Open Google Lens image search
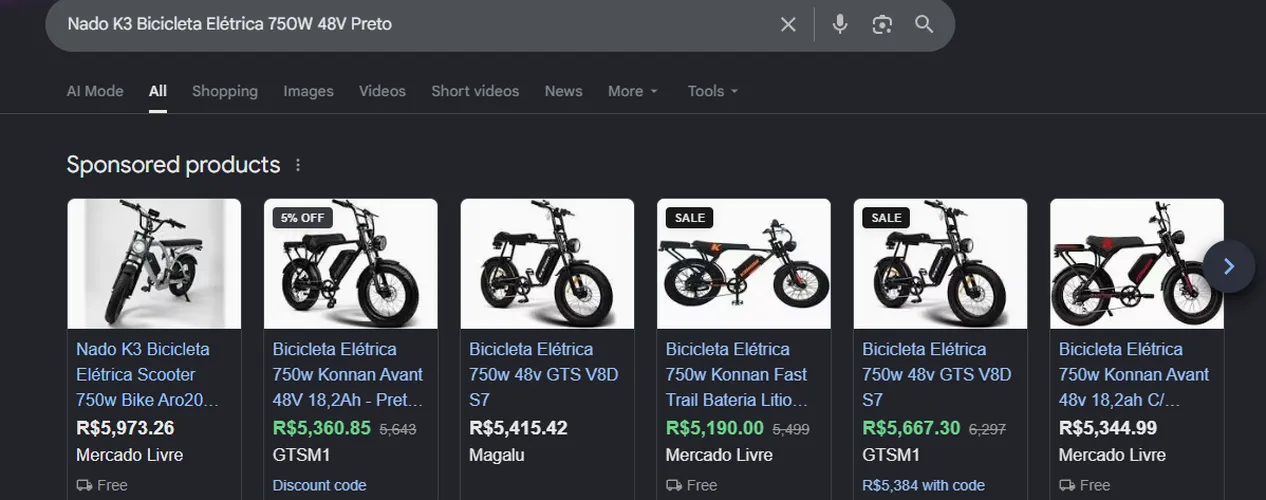 (882, 24)
